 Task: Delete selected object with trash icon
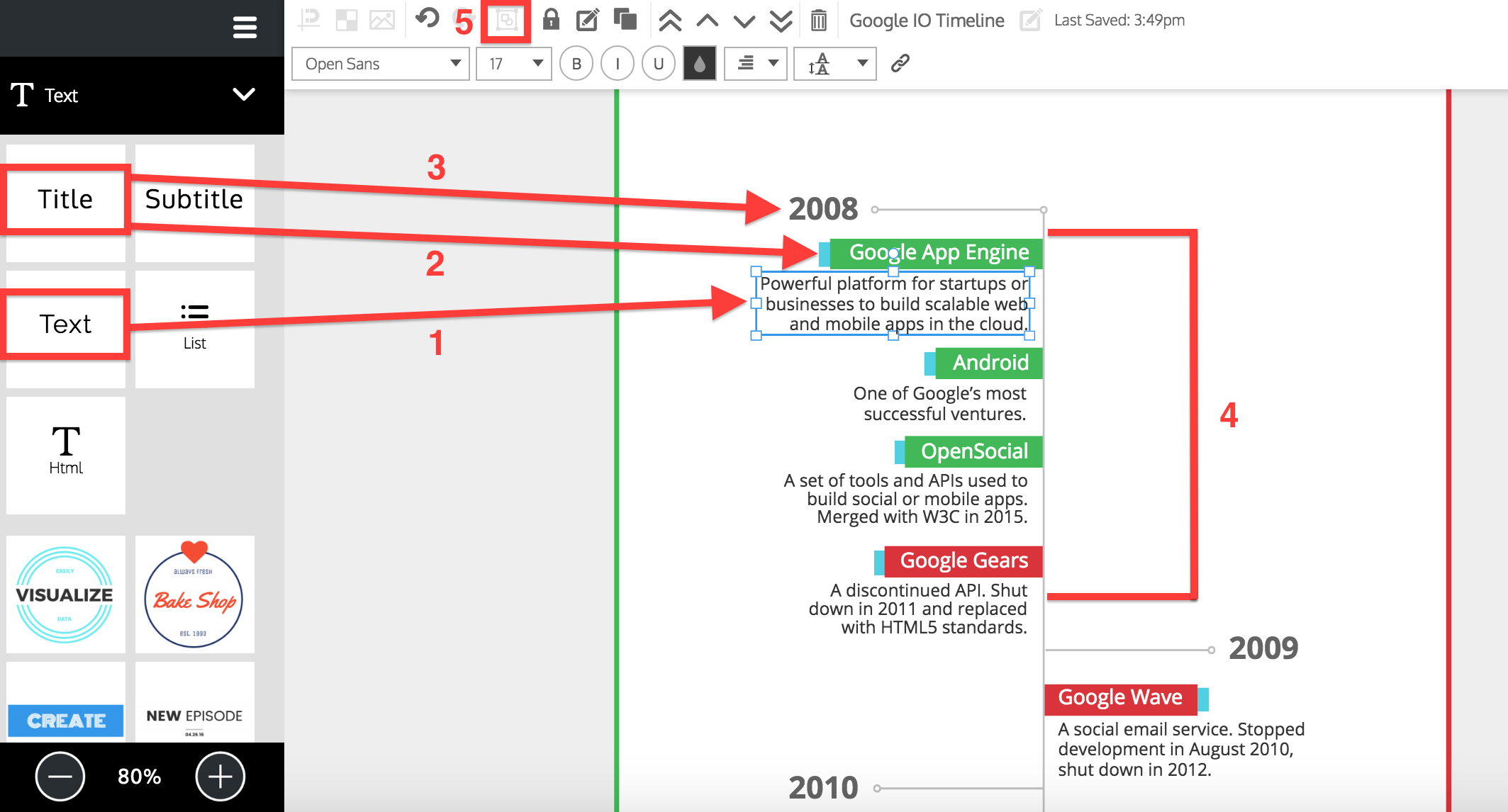coord(818,20)
